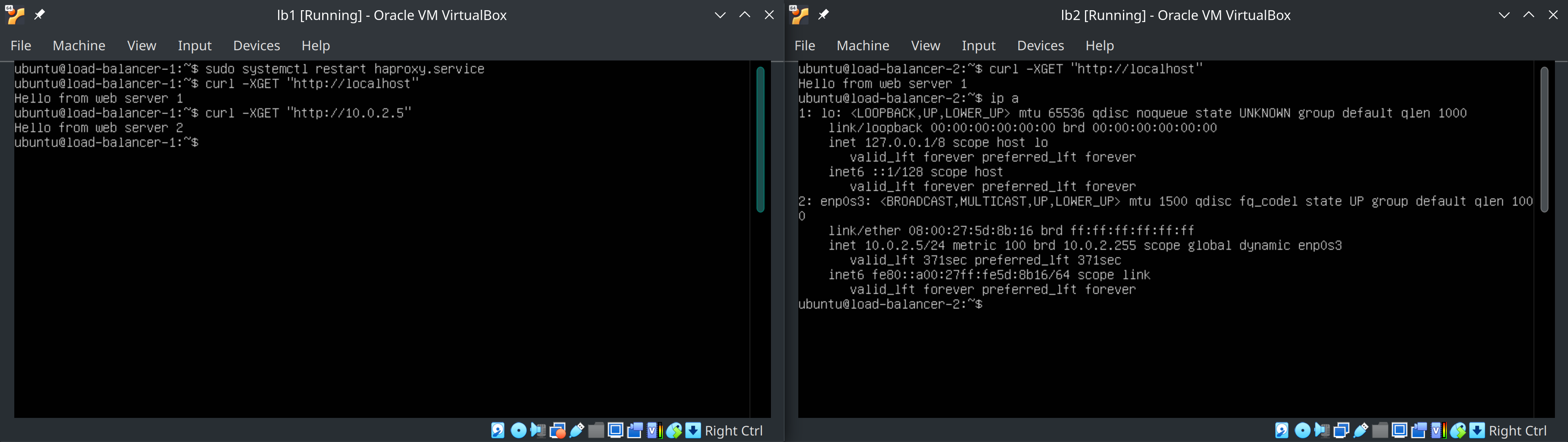
Task: Click 'lb1 [Running] - Oracle VM VirtualBox' title
Action: 392,15
